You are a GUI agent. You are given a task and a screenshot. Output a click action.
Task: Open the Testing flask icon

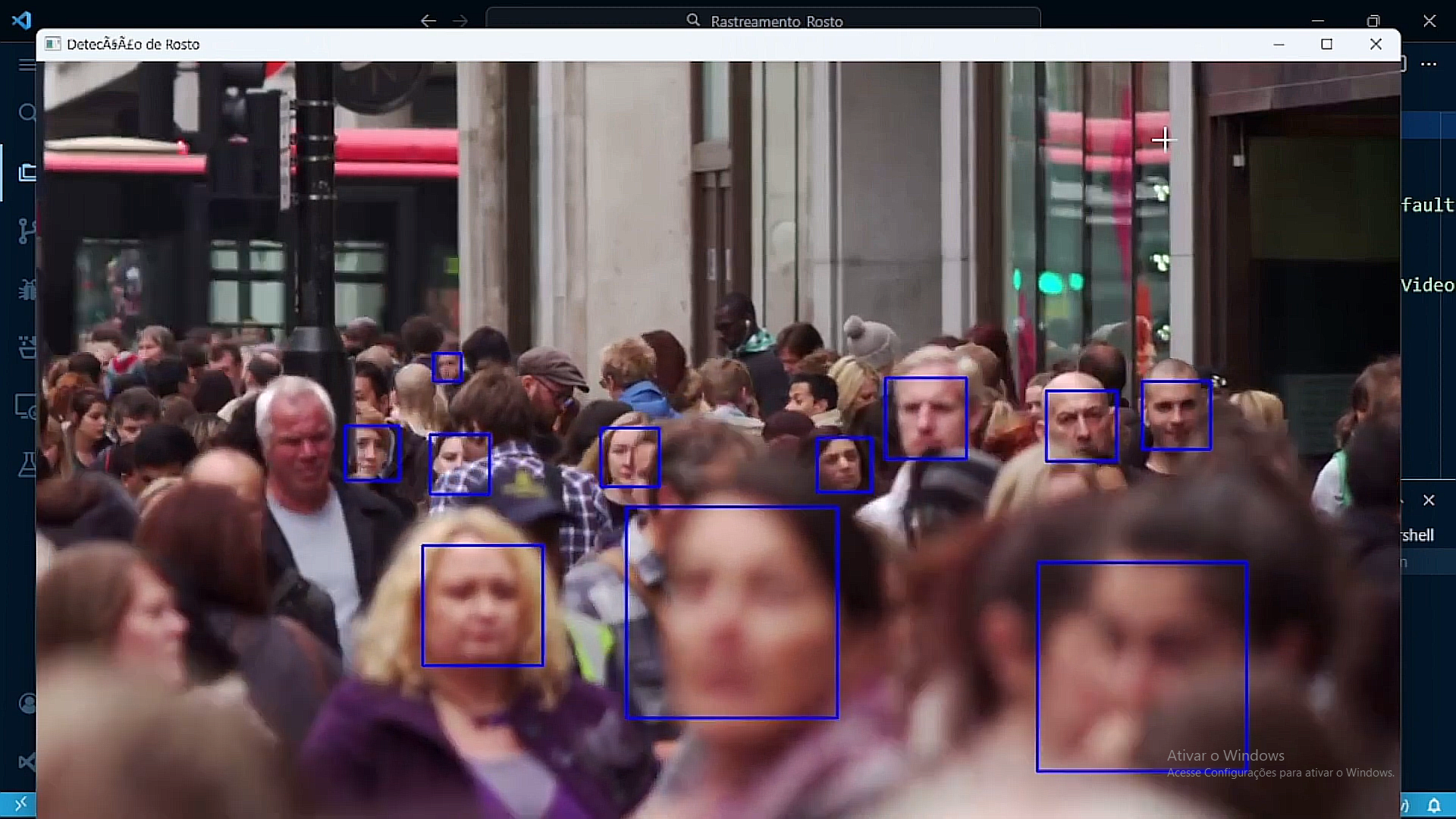pos(27,464)
